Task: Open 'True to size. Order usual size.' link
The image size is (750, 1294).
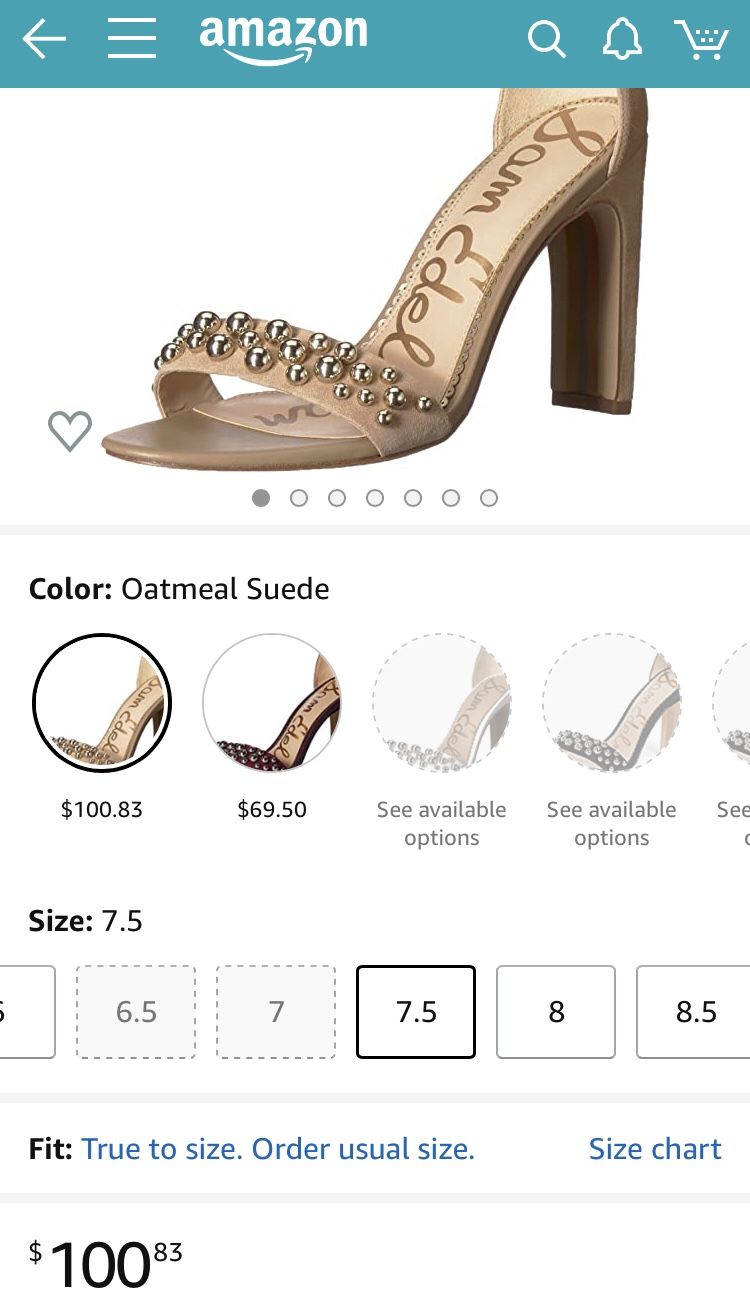Action: [278, 1149]
